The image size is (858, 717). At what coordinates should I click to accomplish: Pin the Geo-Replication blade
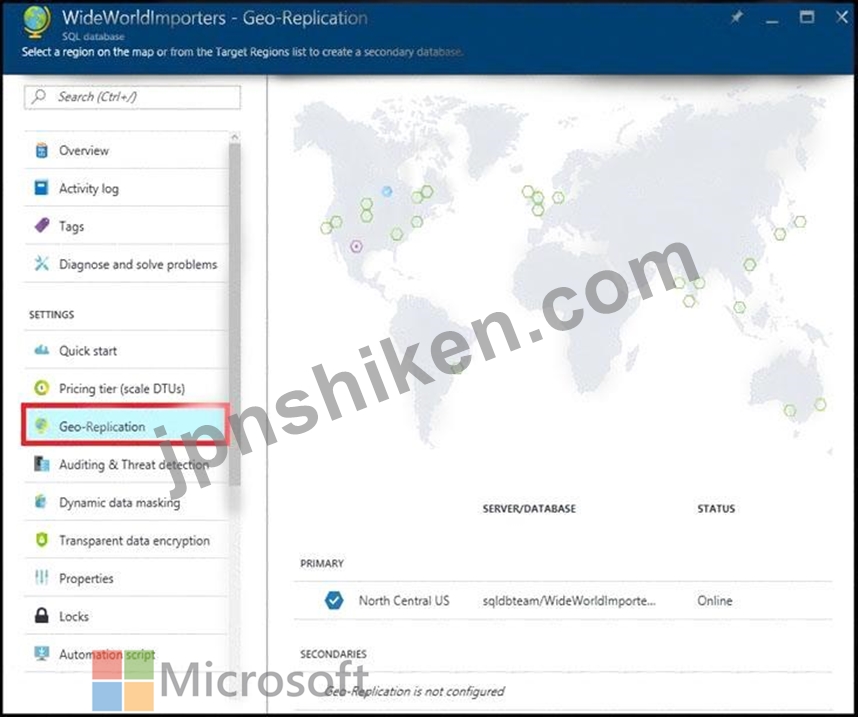(x=737, y=18)
